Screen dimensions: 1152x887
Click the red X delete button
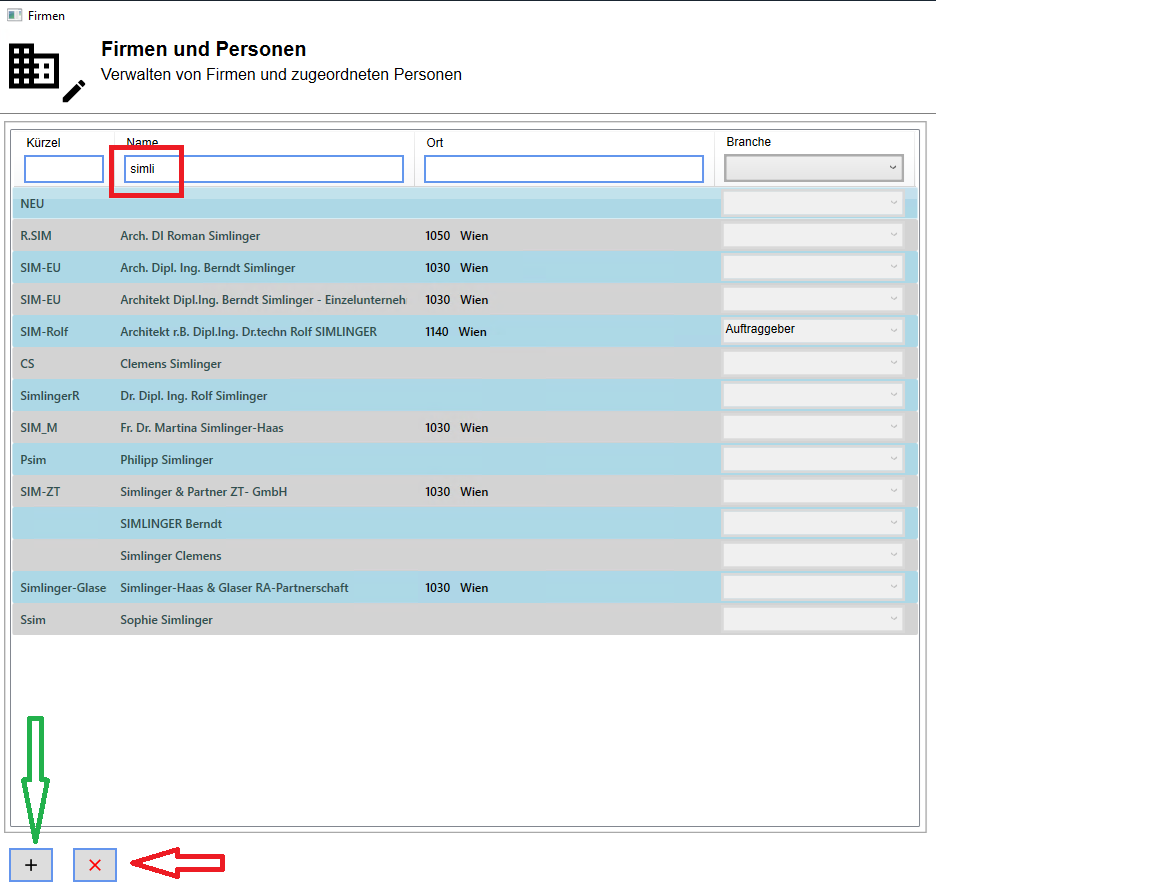pos(95,865)
